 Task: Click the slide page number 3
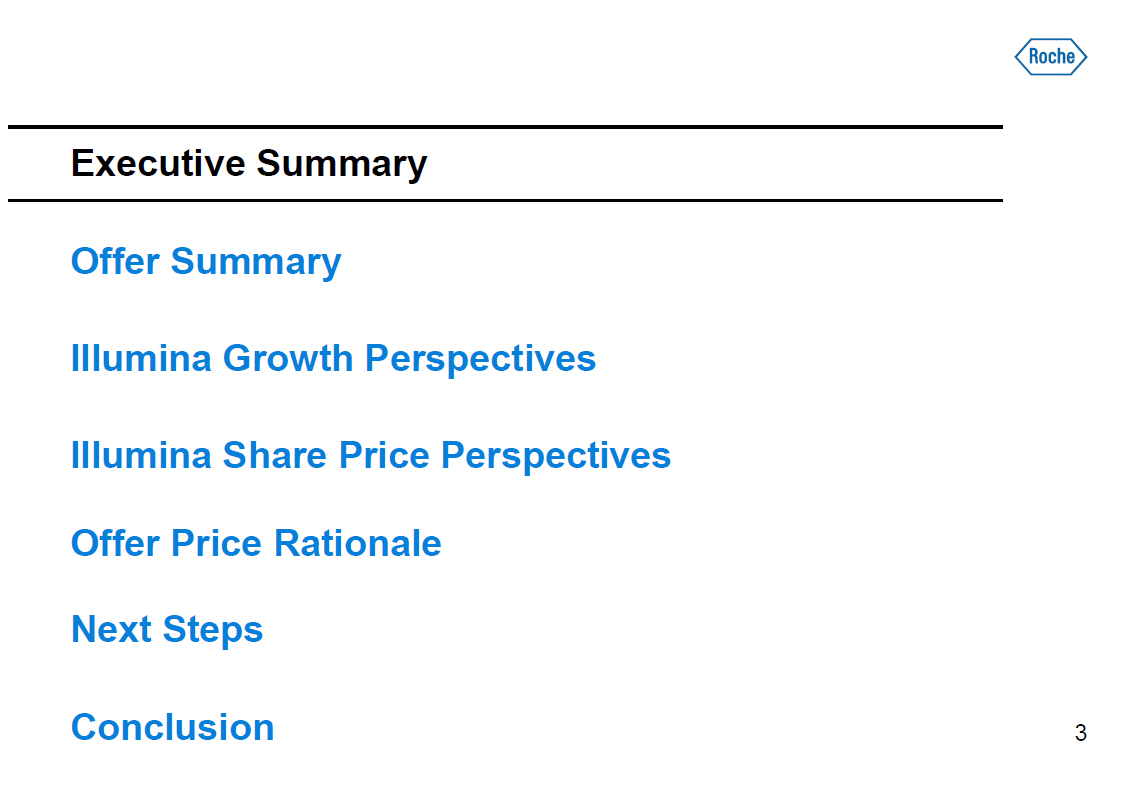tap(1080, 733)
